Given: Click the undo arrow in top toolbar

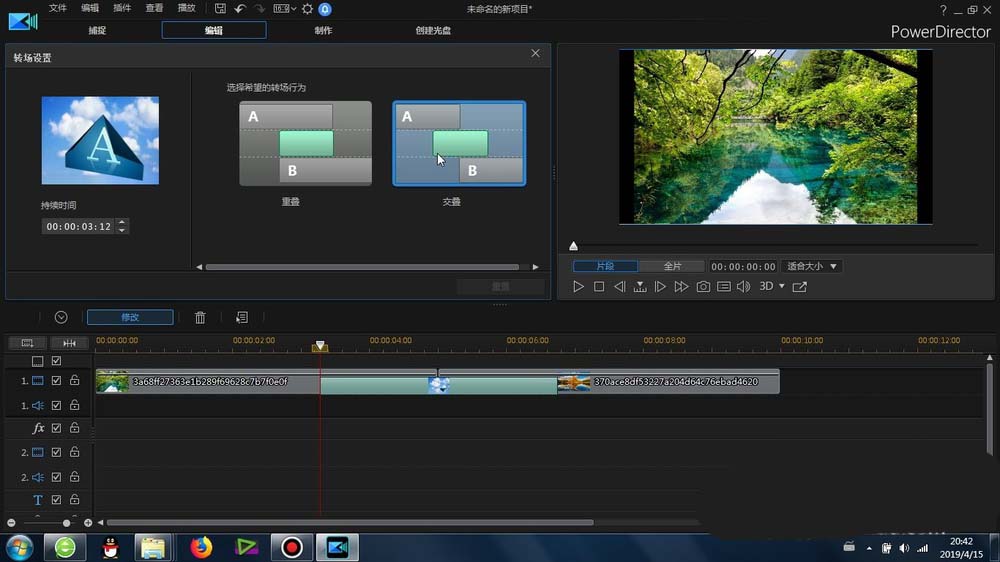Looking at the screenshot, I should point(240,9).
